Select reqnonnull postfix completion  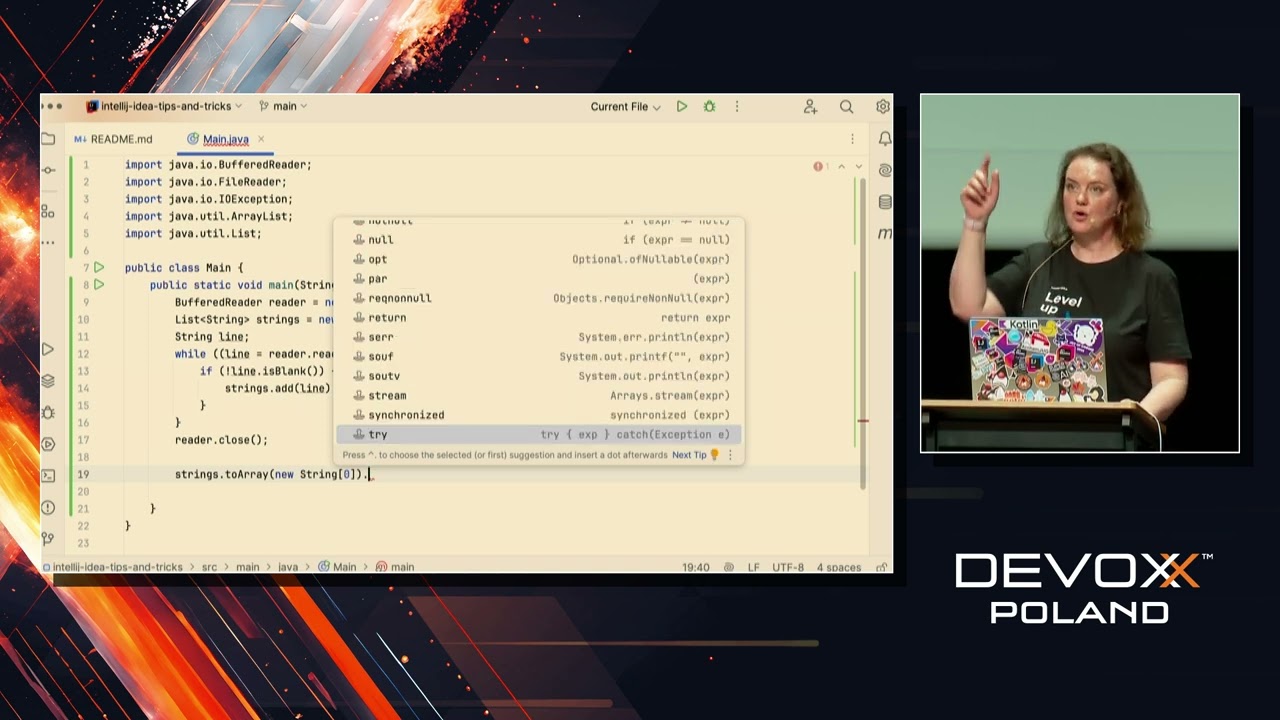(539, 298)
